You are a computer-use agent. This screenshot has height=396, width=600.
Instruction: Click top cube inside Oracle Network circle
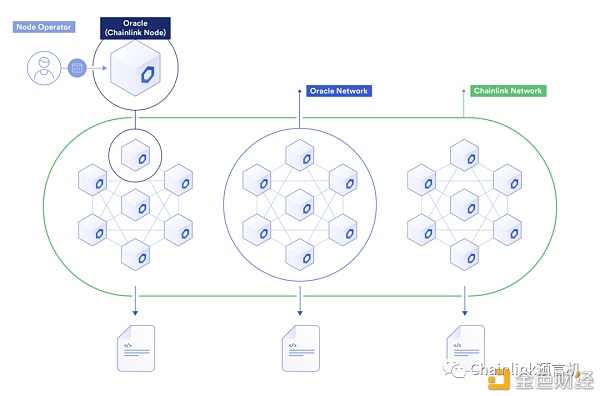[300, 155]
